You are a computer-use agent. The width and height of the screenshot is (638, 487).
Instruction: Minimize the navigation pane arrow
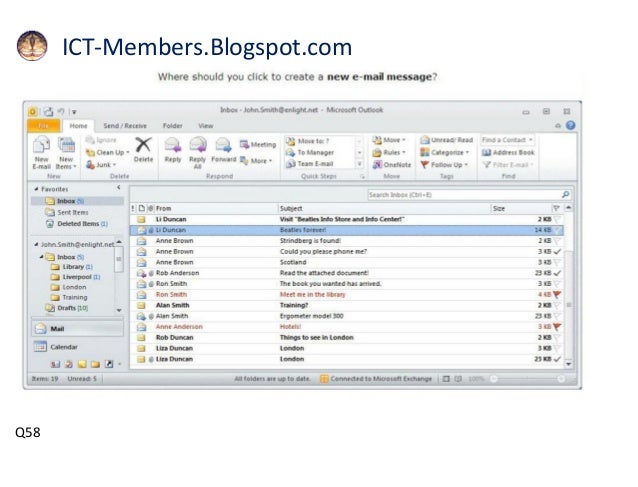pyautogui.click(x=118, y=188)
